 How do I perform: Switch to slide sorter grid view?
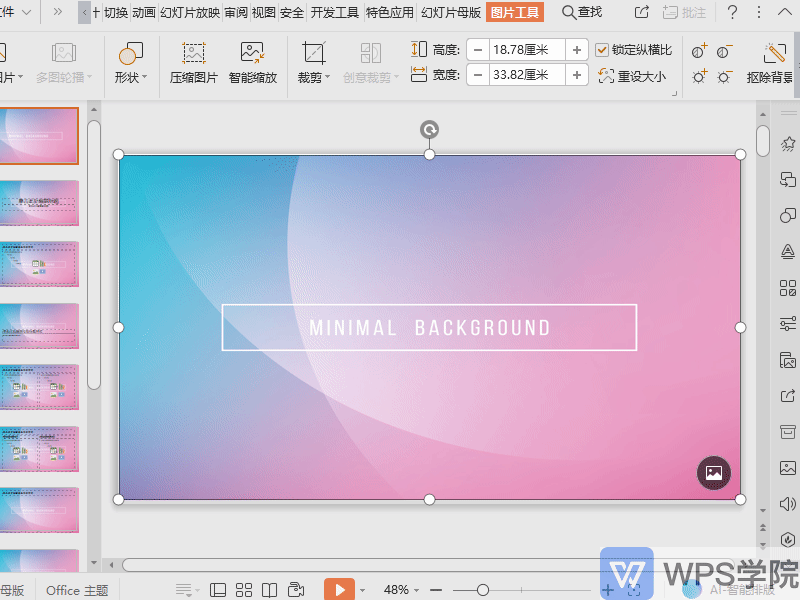point(244,590)
